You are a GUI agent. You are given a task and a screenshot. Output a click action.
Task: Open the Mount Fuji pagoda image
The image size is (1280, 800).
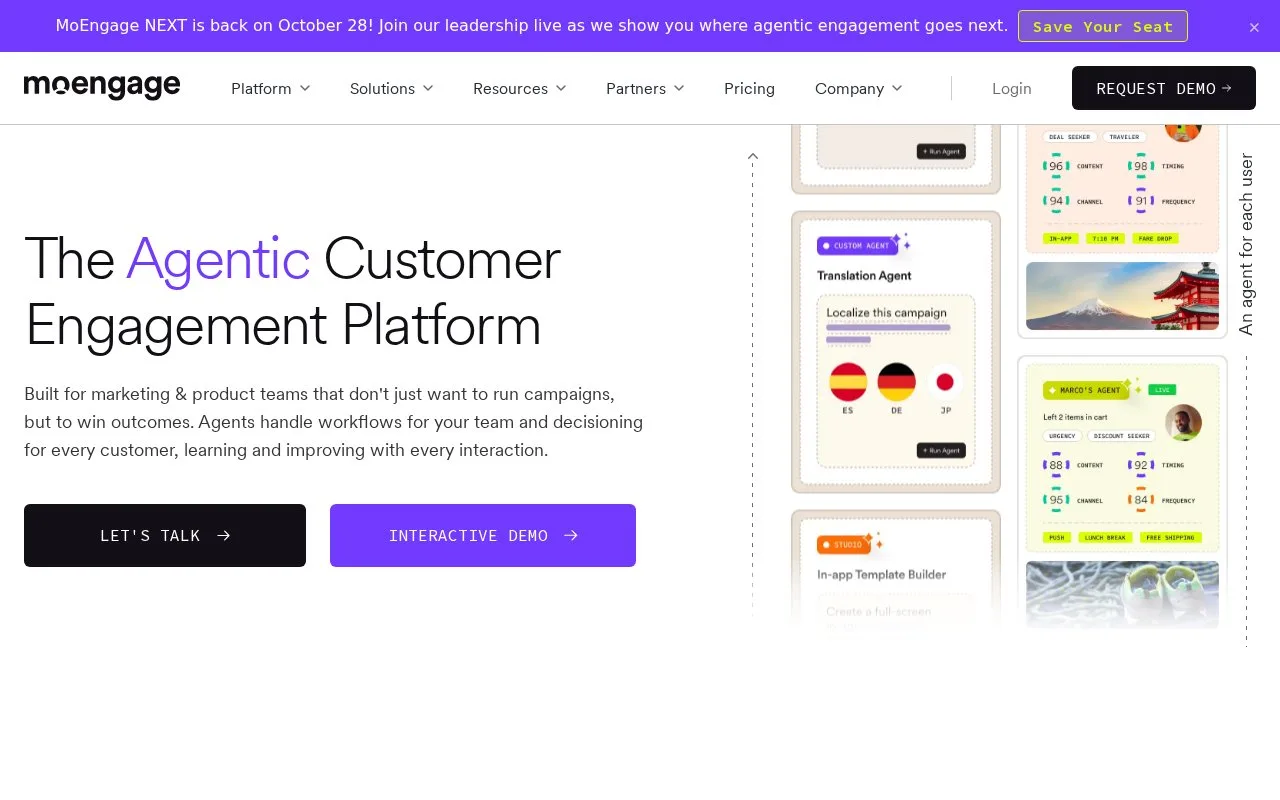pos(1122,296)
